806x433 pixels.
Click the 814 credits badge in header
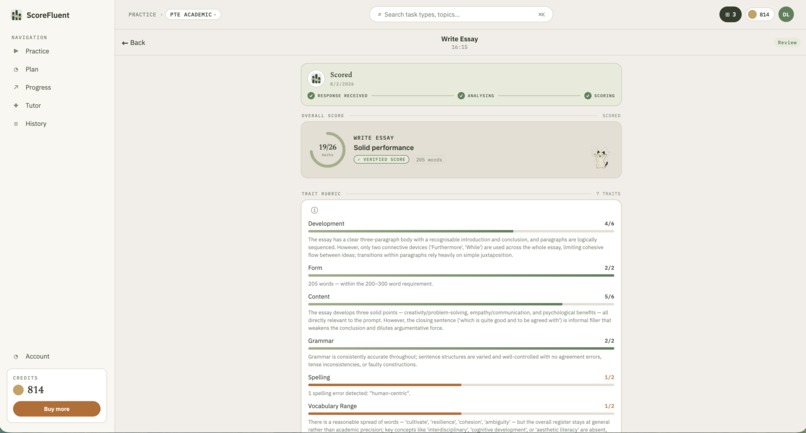pos(759,14)
